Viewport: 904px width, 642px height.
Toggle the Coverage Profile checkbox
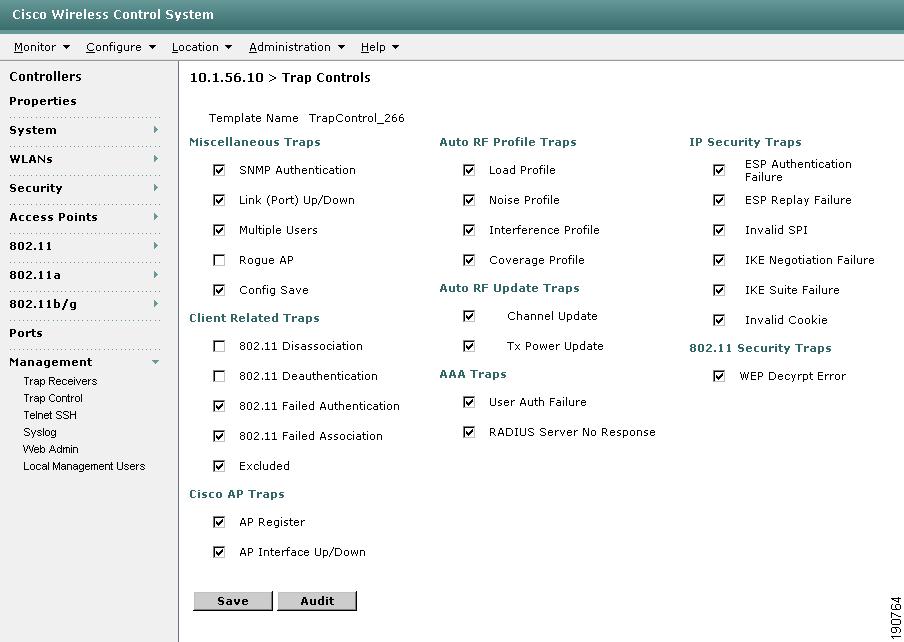[469, 260]
